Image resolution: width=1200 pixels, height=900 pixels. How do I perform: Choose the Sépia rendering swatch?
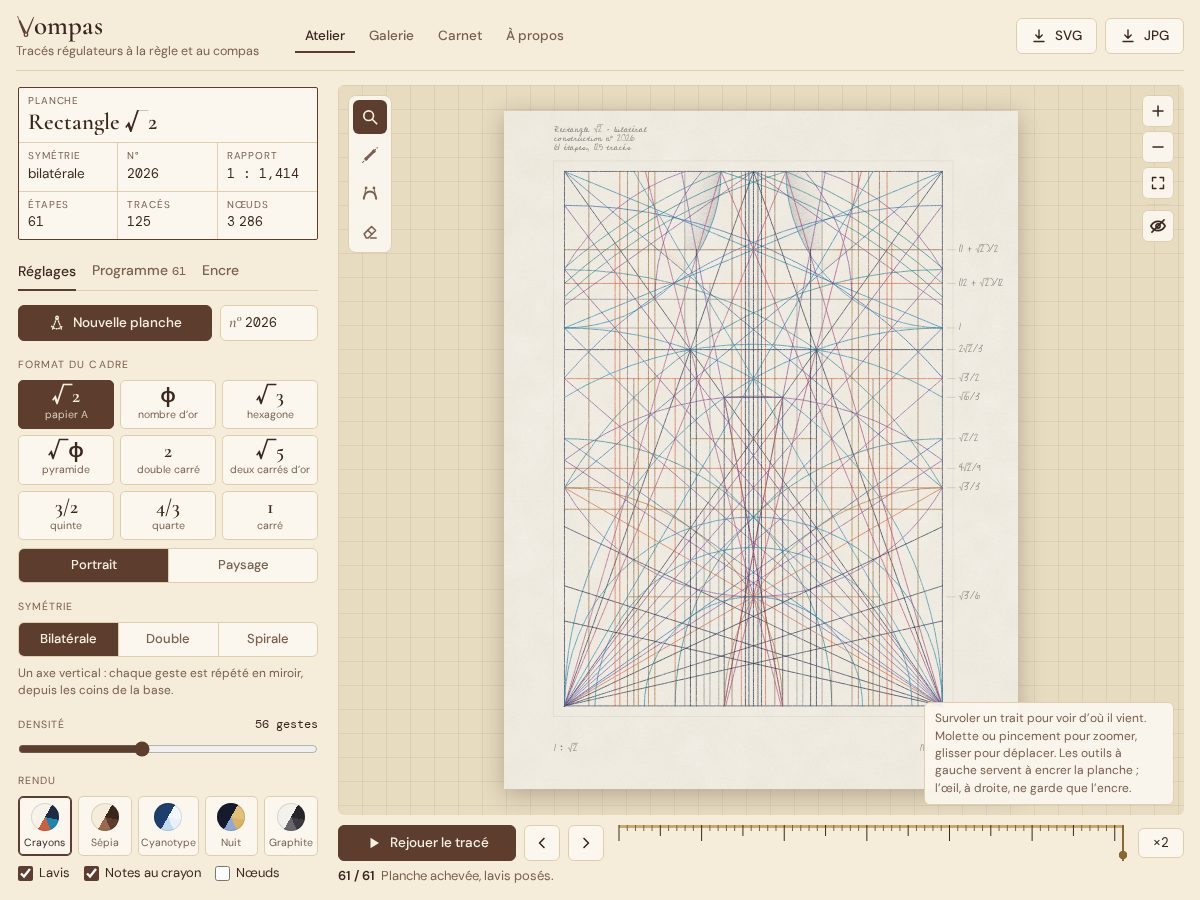[x=105, y=826]
